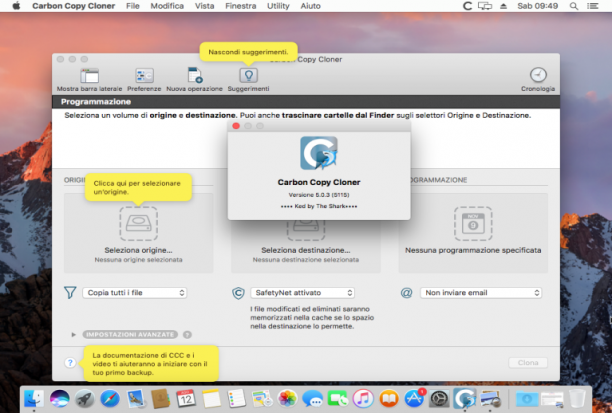This screenshot has height=413, width=612.
Task: Open Siri from the Dock
Action: [x=59, y=399]
